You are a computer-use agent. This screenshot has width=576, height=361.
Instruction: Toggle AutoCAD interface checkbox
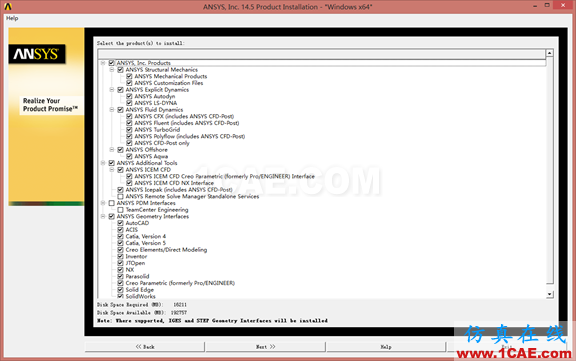point(120,223)
